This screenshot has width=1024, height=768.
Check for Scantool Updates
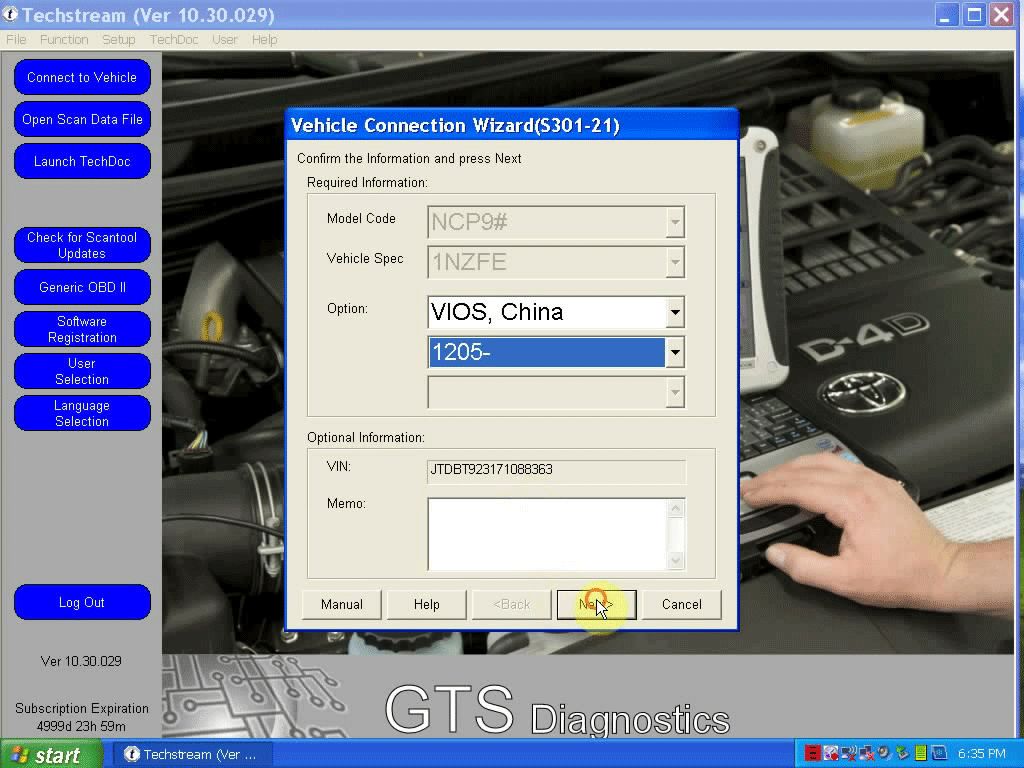(82, 245)
